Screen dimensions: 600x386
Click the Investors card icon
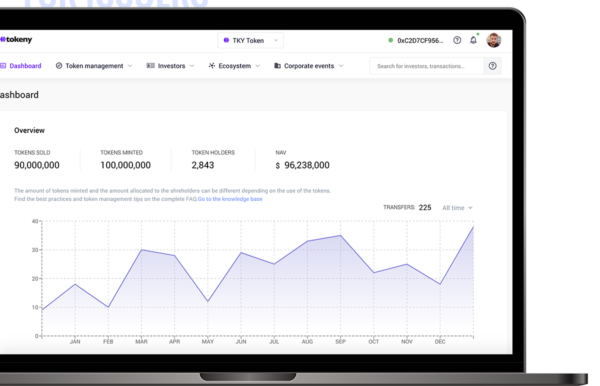coord(150,66)
